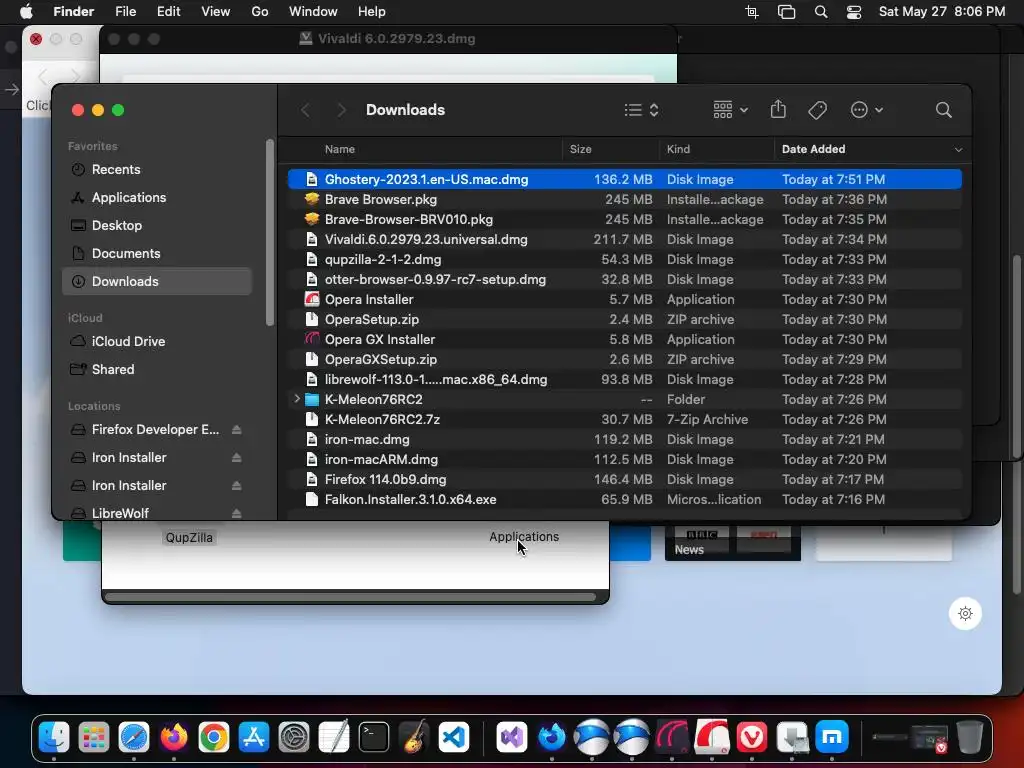Open iCloud Drive in the sidebar
Image resolution: width=1024 pixels, height=768 pixels.
(x=157, y=342)
